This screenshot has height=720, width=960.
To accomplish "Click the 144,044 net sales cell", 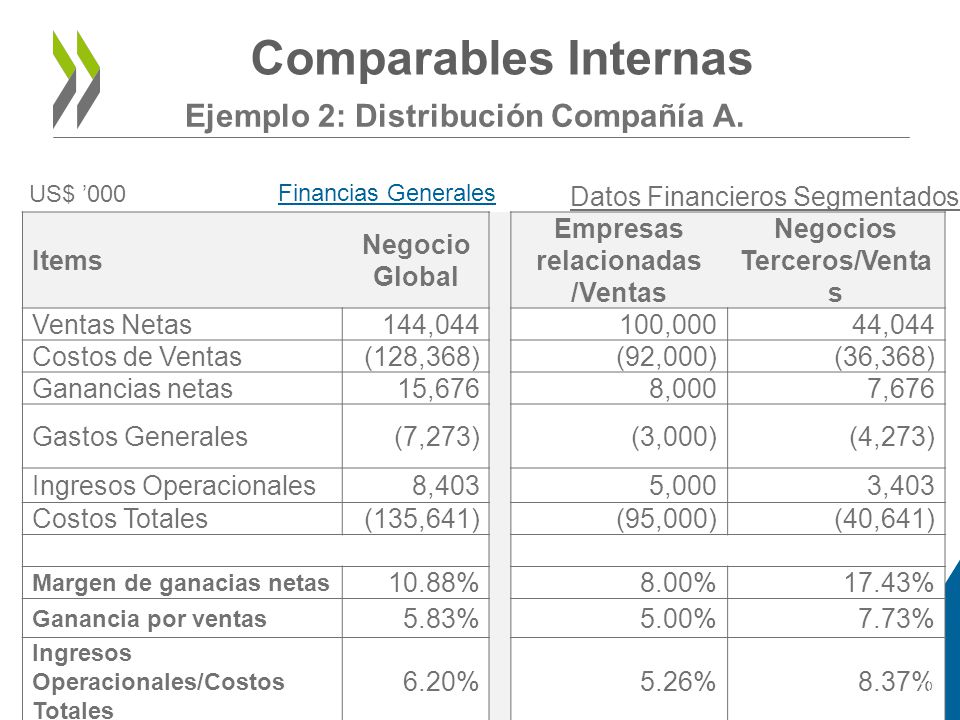I will click(x=431, y=324).
